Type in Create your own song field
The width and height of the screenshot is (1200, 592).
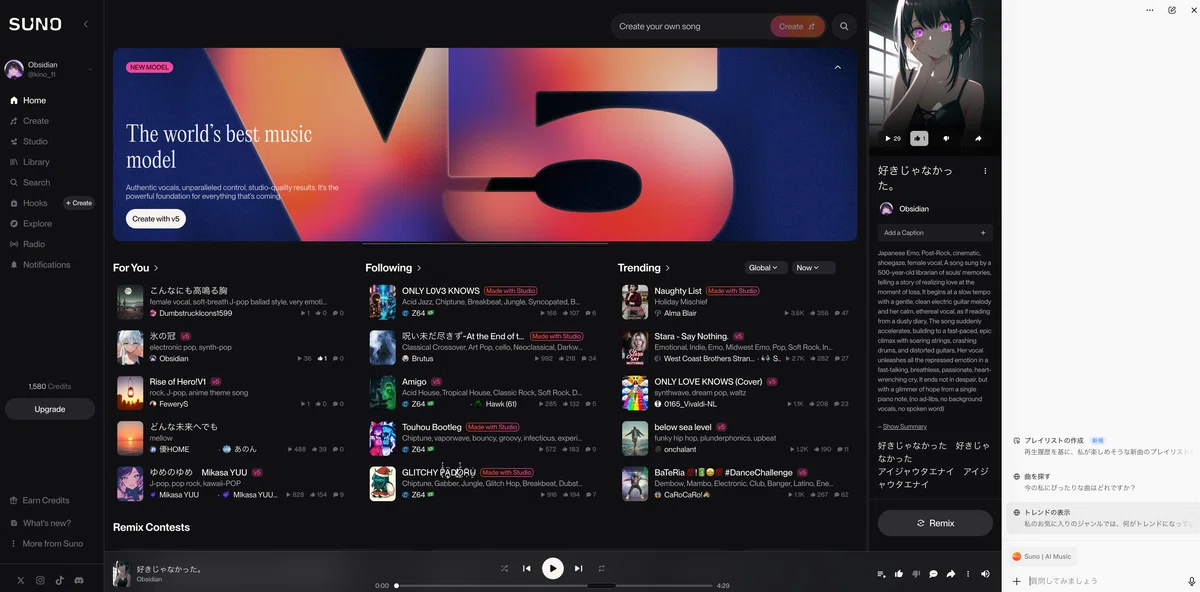[x=691, y=27]
